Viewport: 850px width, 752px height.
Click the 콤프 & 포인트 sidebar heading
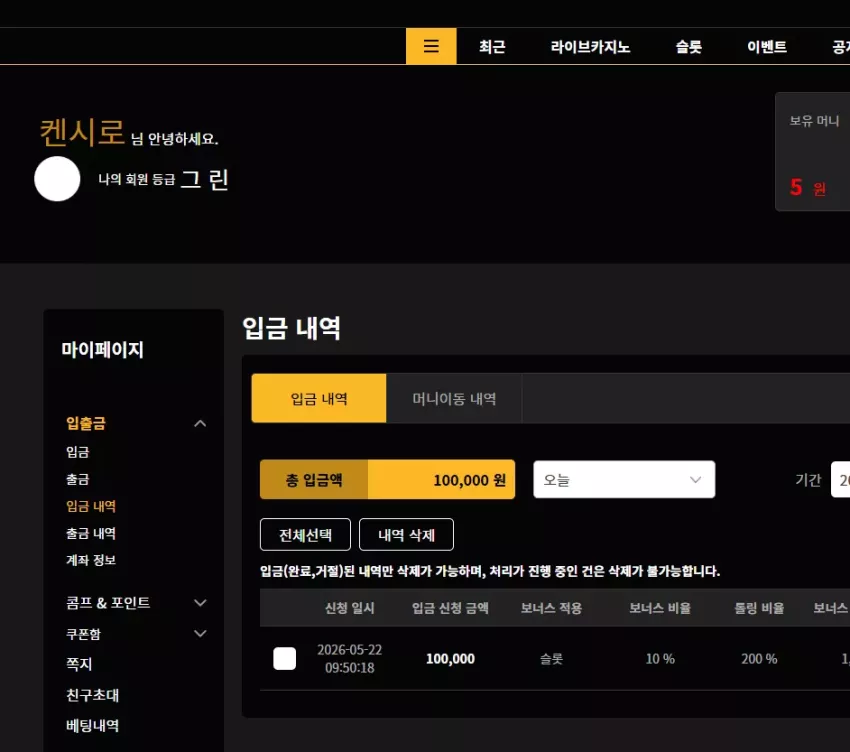tap(108, 602)
